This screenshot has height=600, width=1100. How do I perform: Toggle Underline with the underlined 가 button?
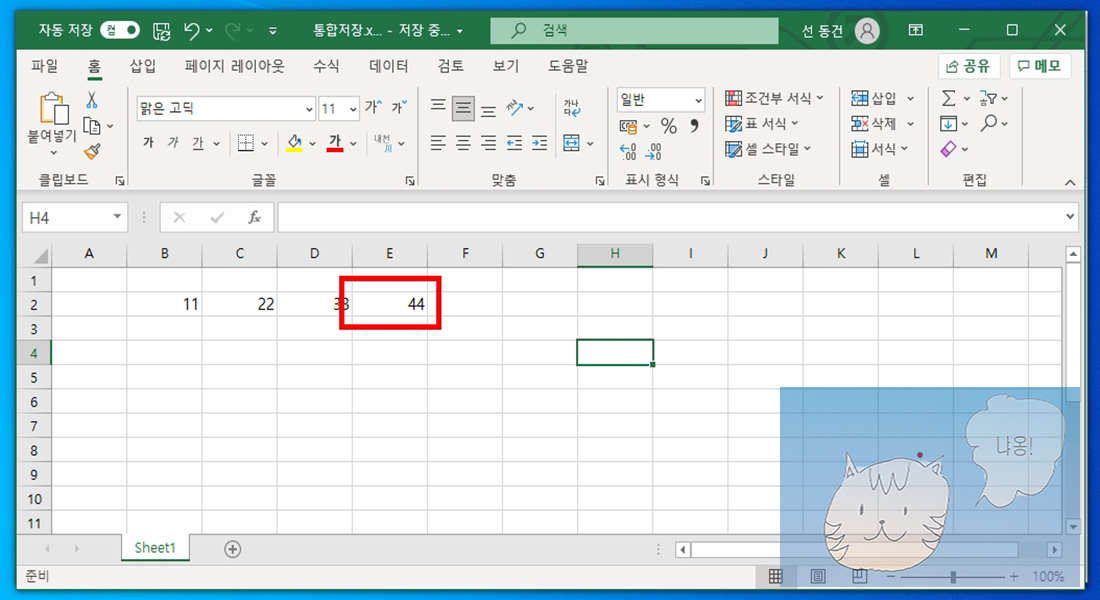(x=198, y=143)
